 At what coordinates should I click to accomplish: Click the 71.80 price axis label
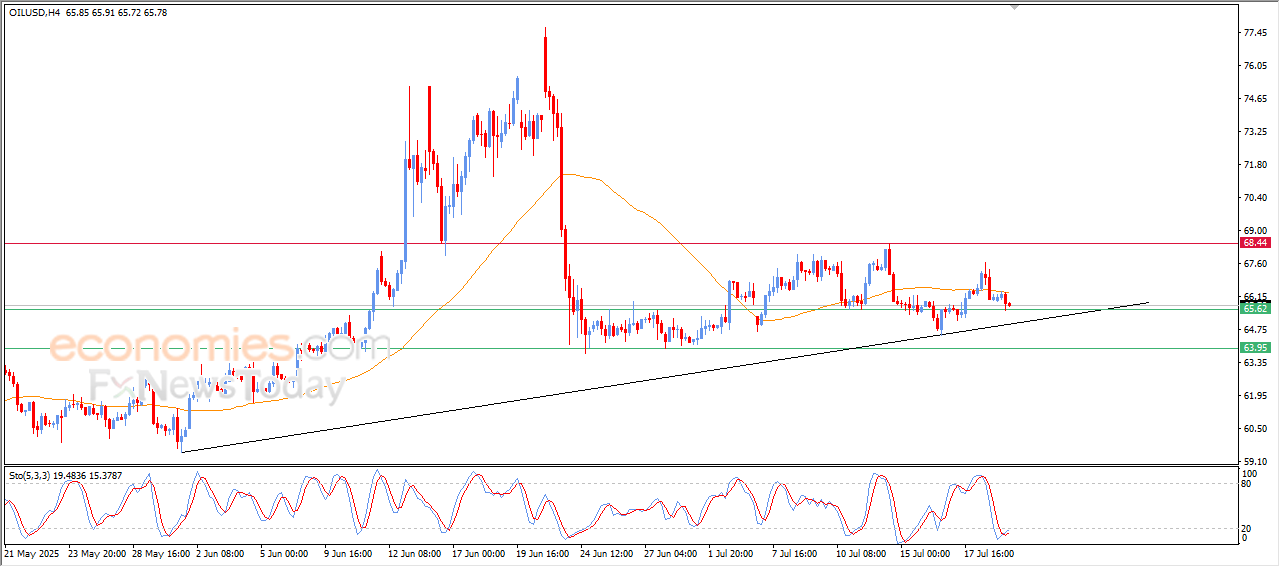(x=1256, y=165)
